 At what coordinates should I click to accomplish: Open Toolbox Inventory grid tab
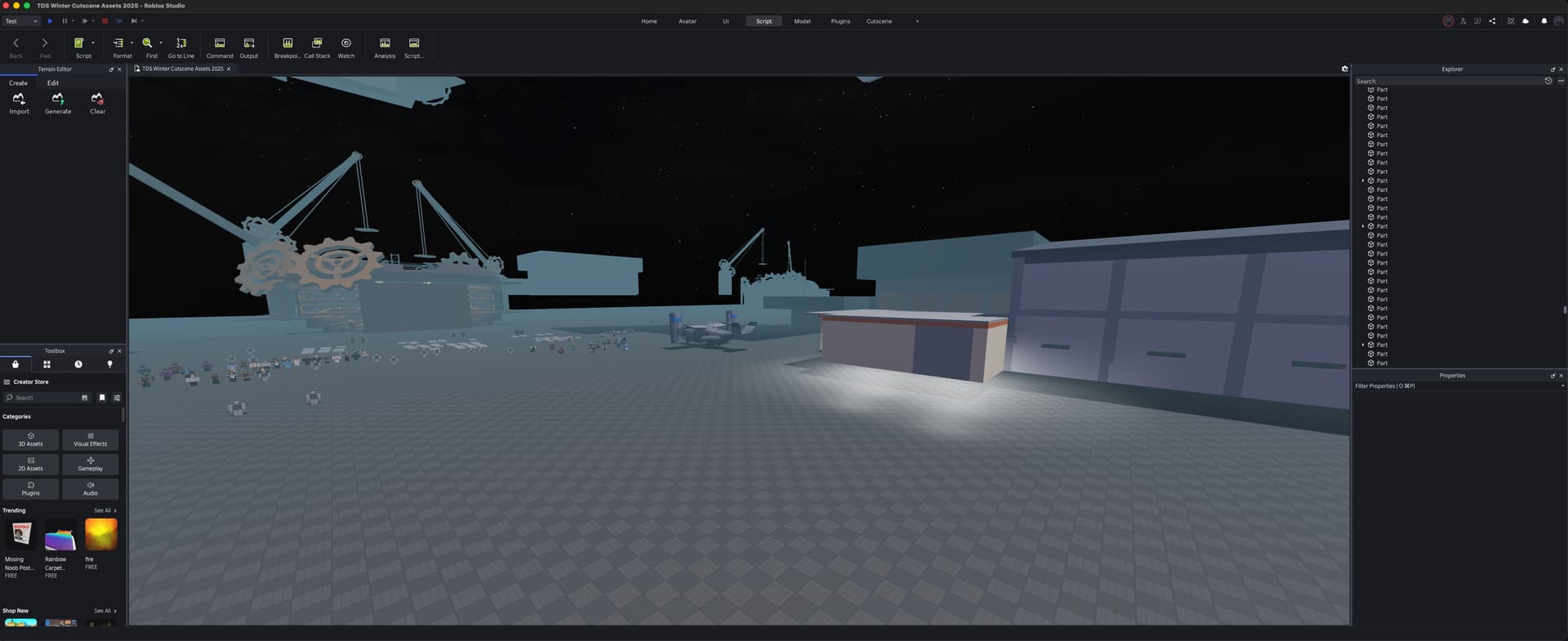tap(47, 364)
